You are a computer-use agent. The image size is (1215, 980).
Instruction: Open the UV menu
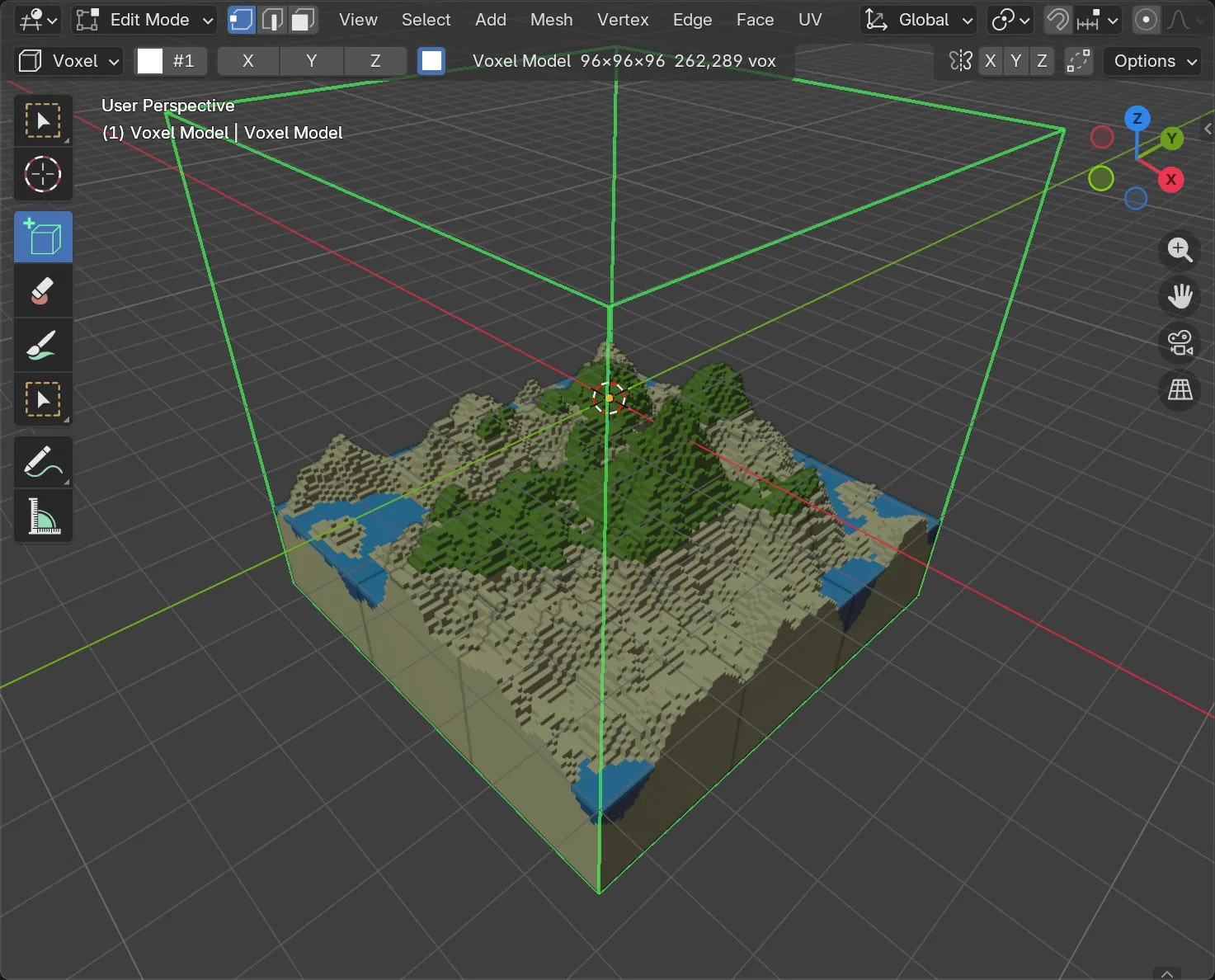point(810,20)
